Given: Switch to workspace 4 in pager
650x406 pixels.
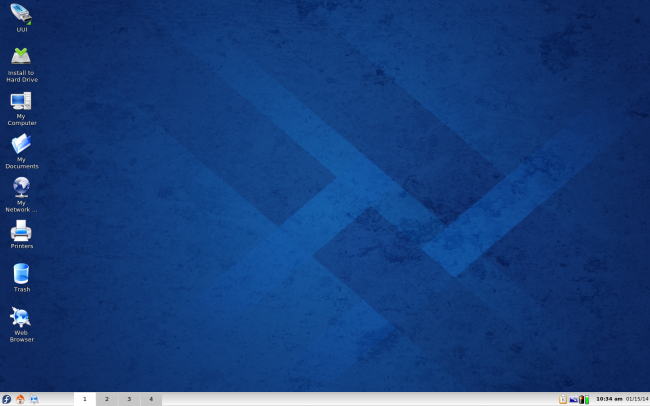Looking at the screenshot, I should coord(151,399).
